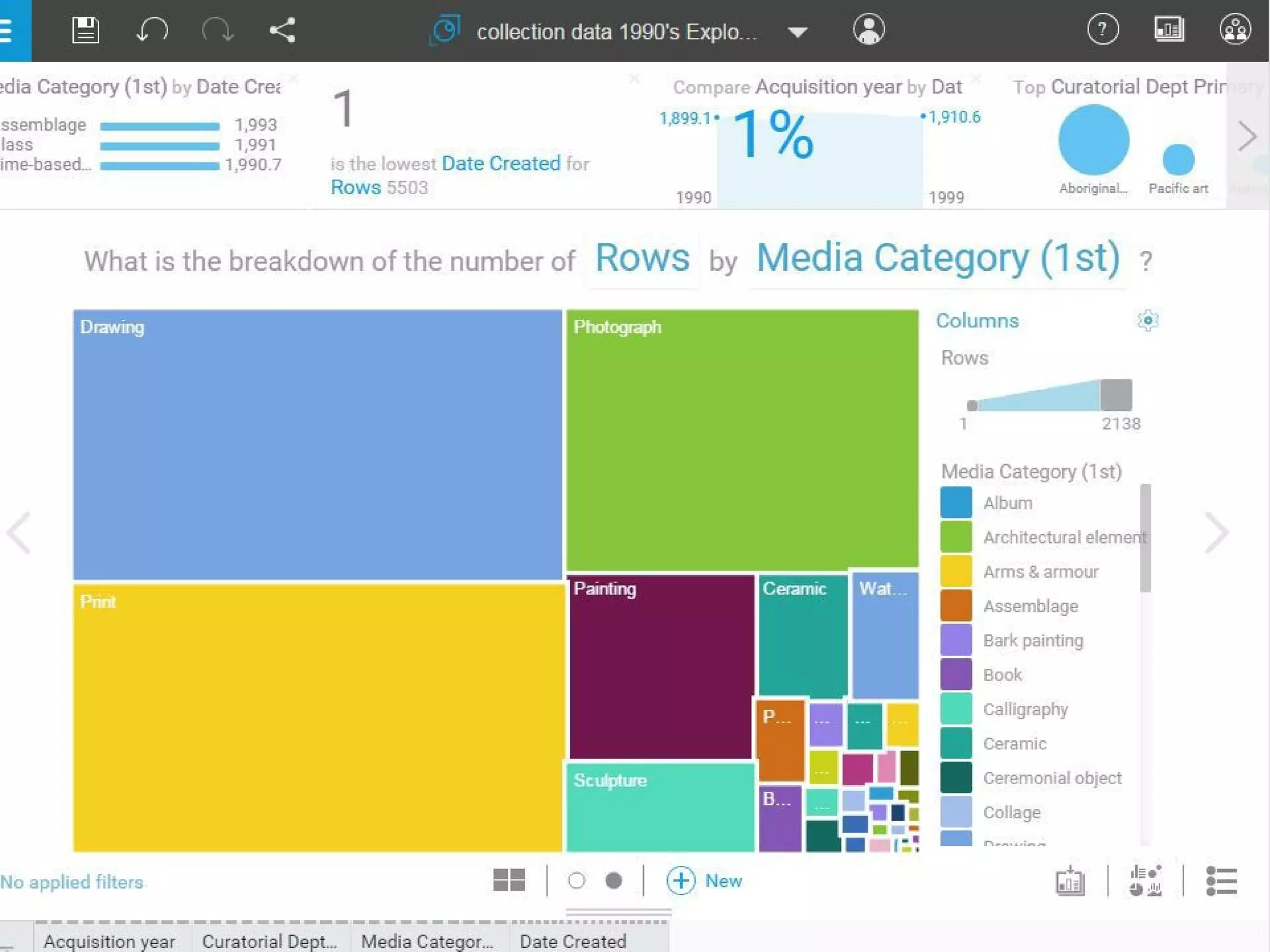Go to previous visualization with left chevron
The width and height of the screenshot is (1270, 952).
tap(19, 532)
